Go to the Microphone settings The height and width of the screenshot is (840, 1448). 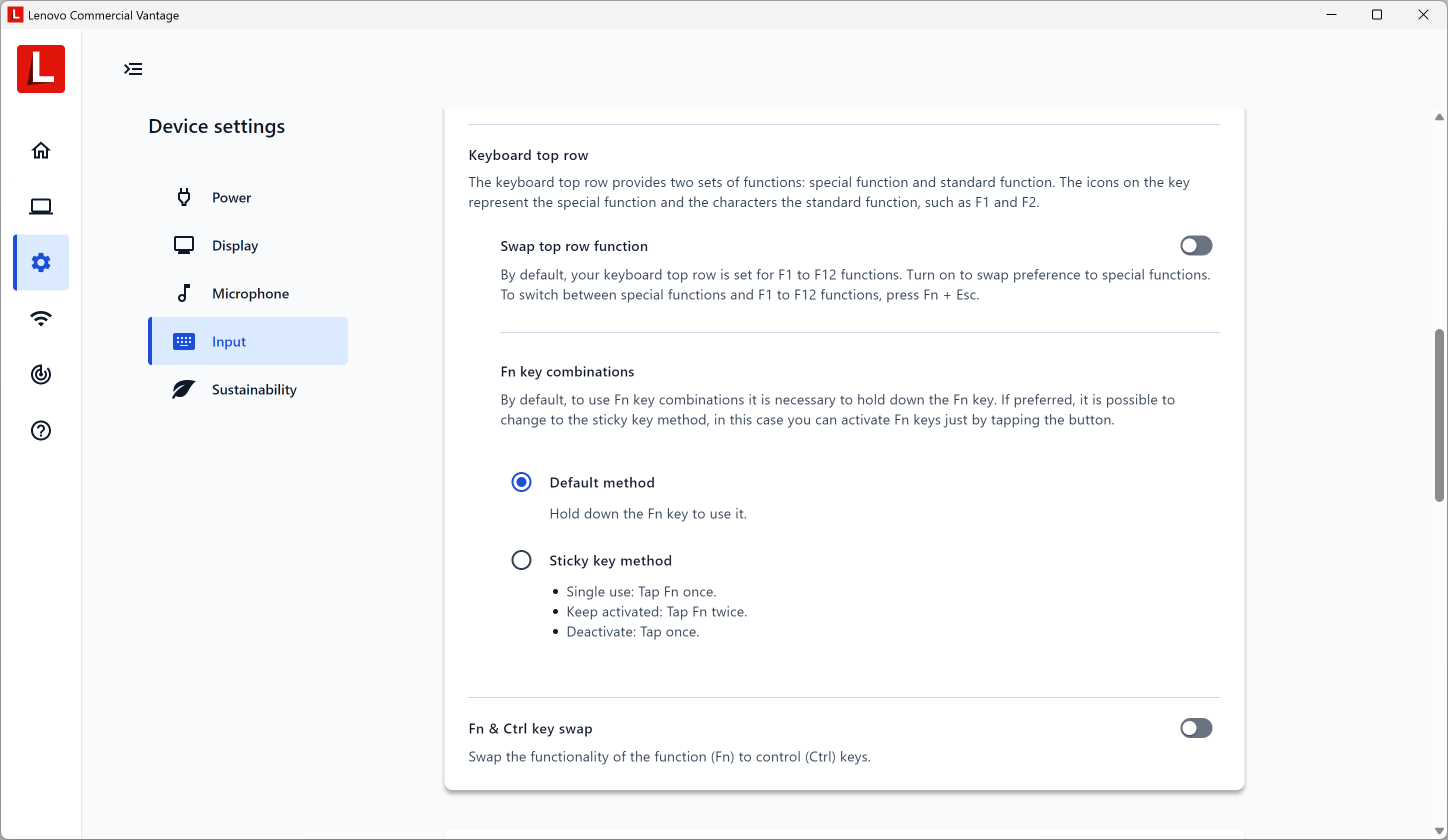[x=250, y=293]
